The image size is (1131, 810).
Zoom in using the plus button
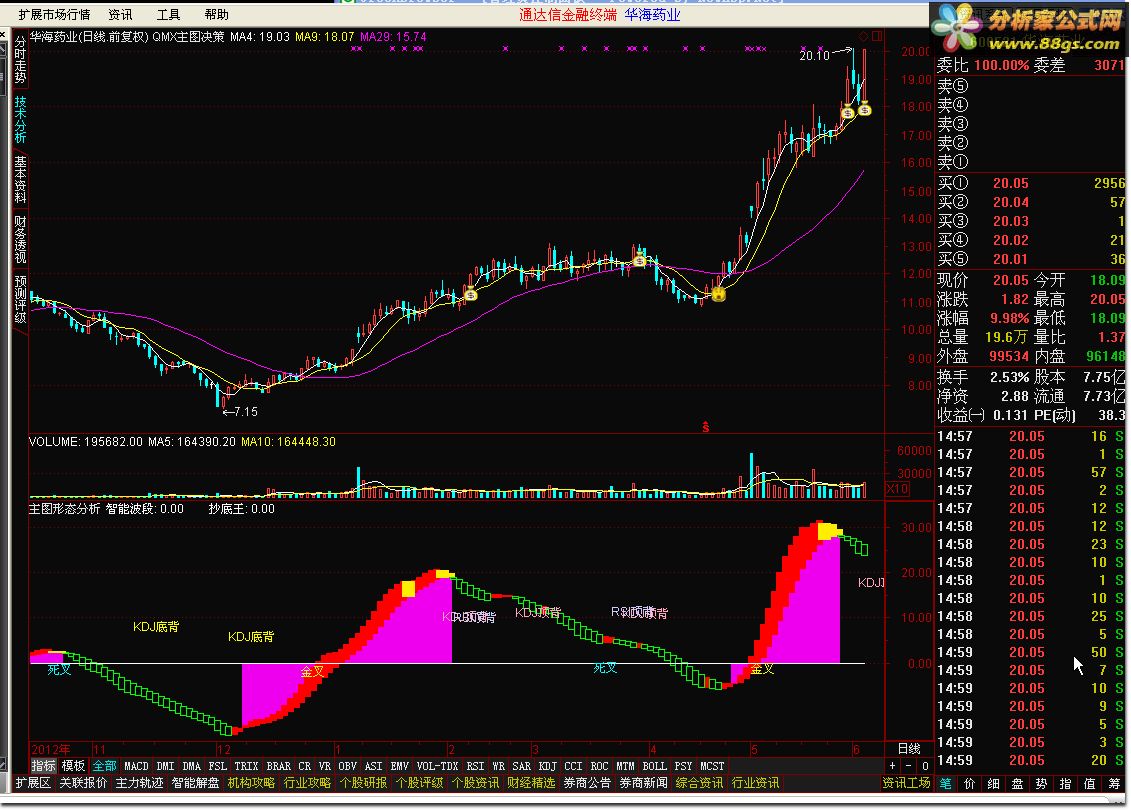tap(893, 766)
